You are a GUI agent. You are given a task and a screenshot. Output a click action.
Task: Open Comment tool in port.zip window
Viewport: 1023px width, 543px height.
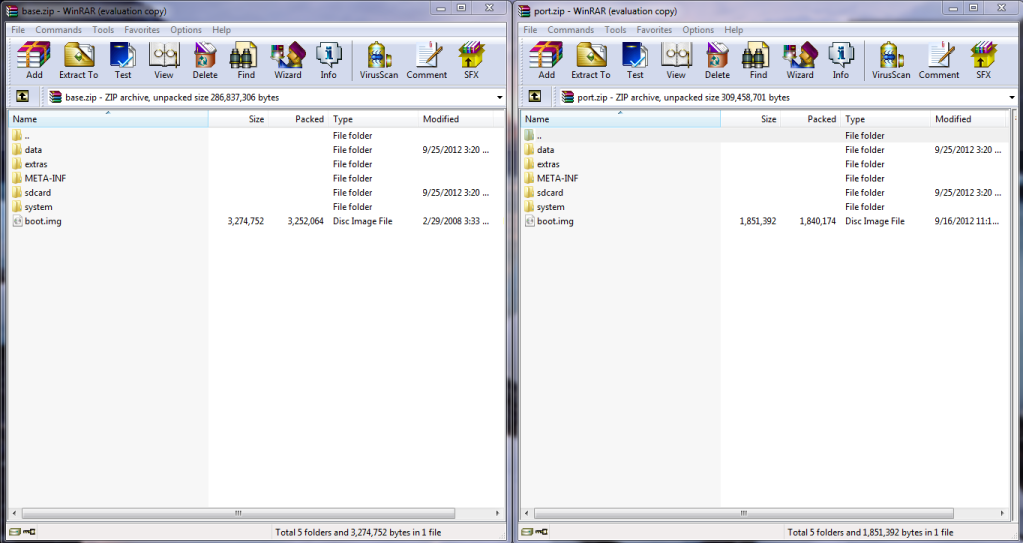click(x=938, y=60)
